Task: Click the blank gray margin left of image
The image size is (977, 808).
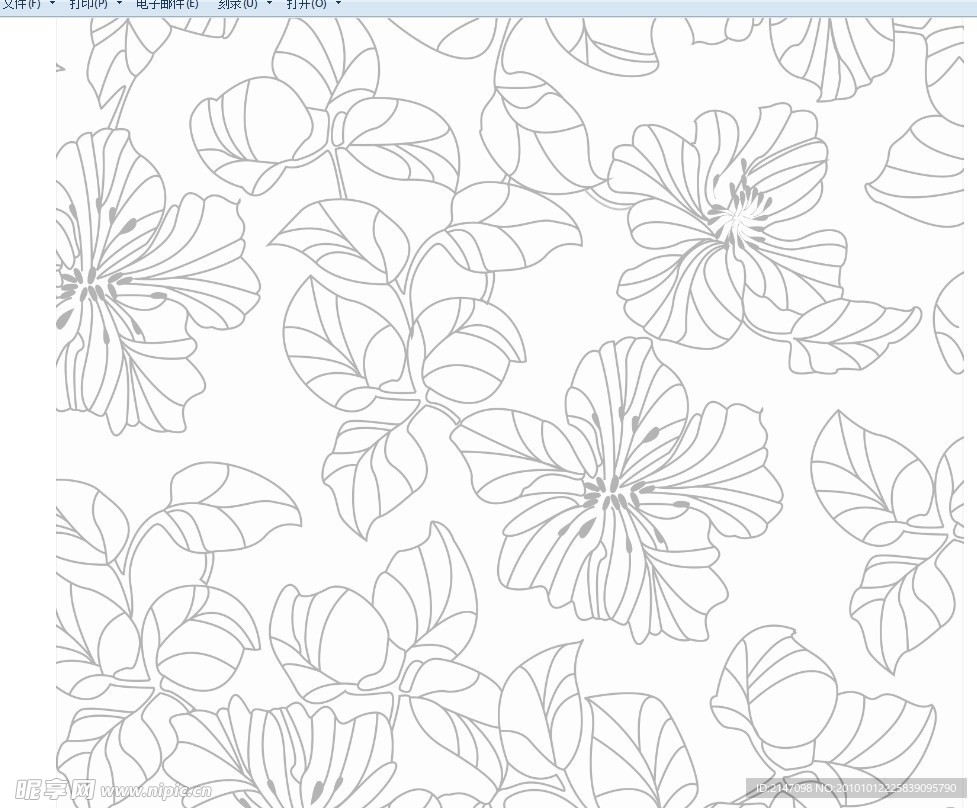Action: [28, 400]
